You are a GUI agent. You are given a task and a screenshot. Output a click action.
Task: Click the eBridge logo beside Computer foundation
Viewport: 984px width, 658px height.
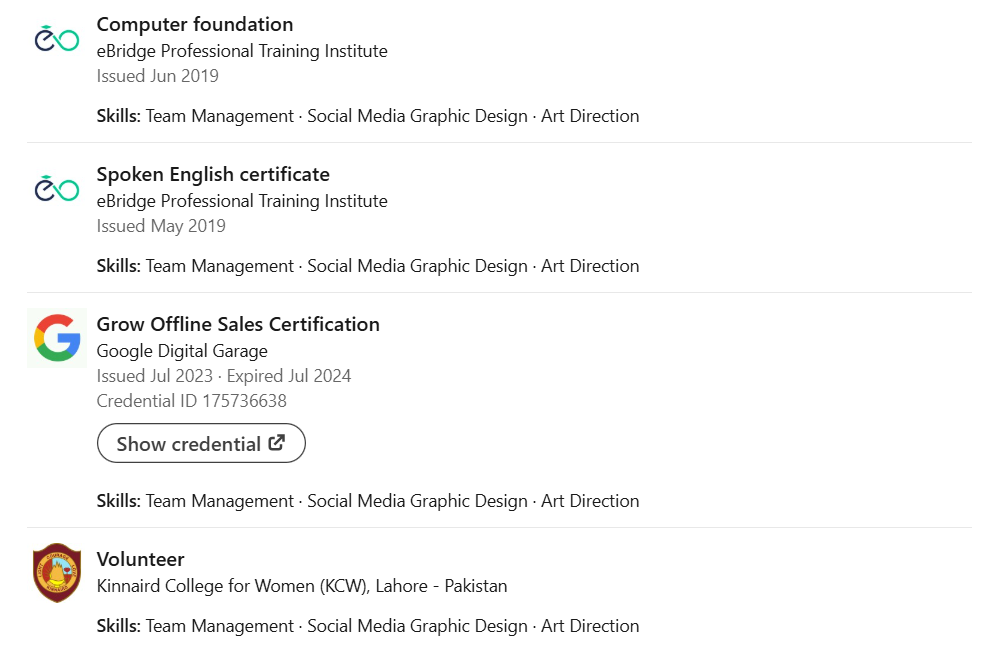click(57, 38)
